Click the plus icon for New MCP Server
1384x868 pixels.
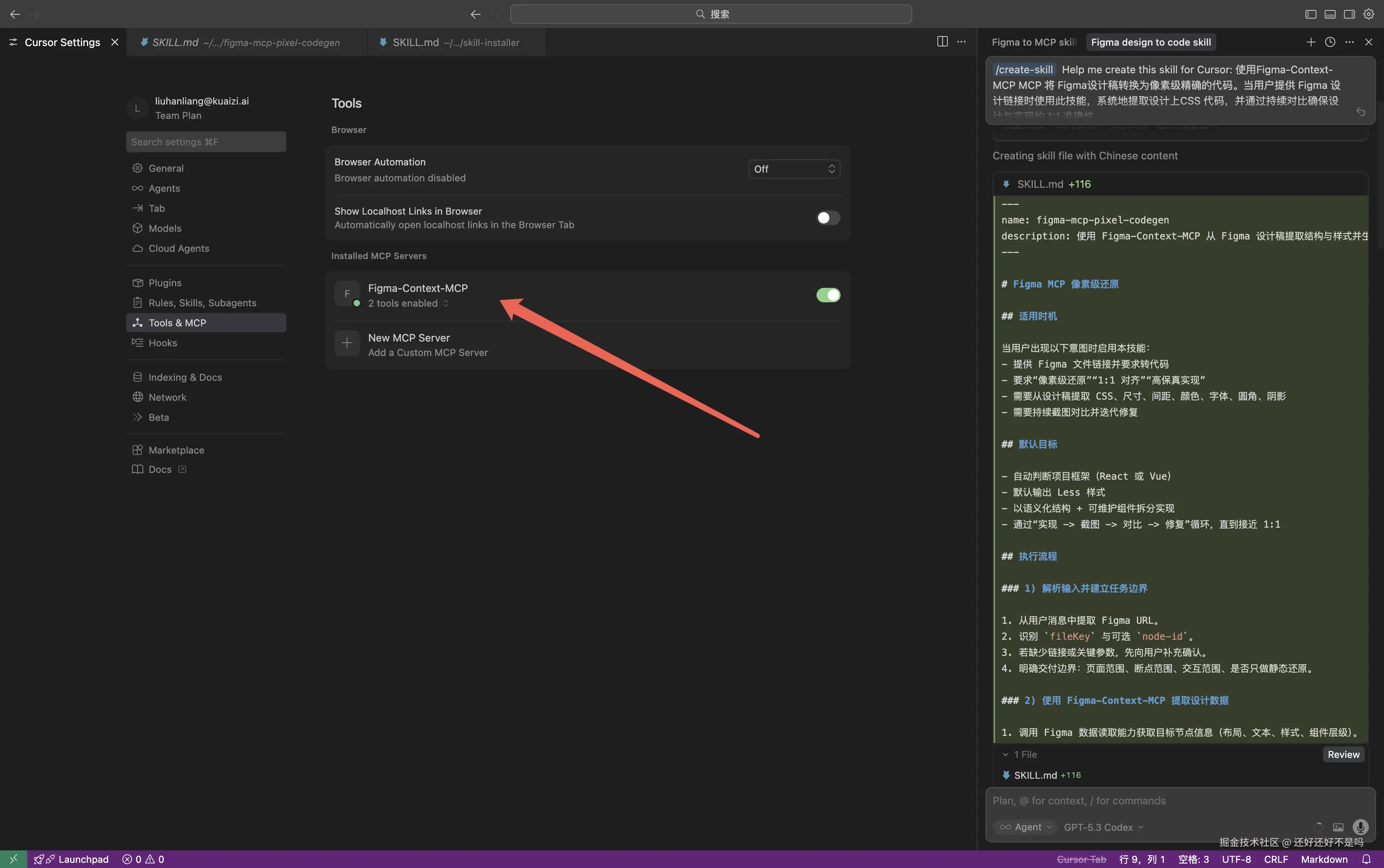[x=347, y=343]
